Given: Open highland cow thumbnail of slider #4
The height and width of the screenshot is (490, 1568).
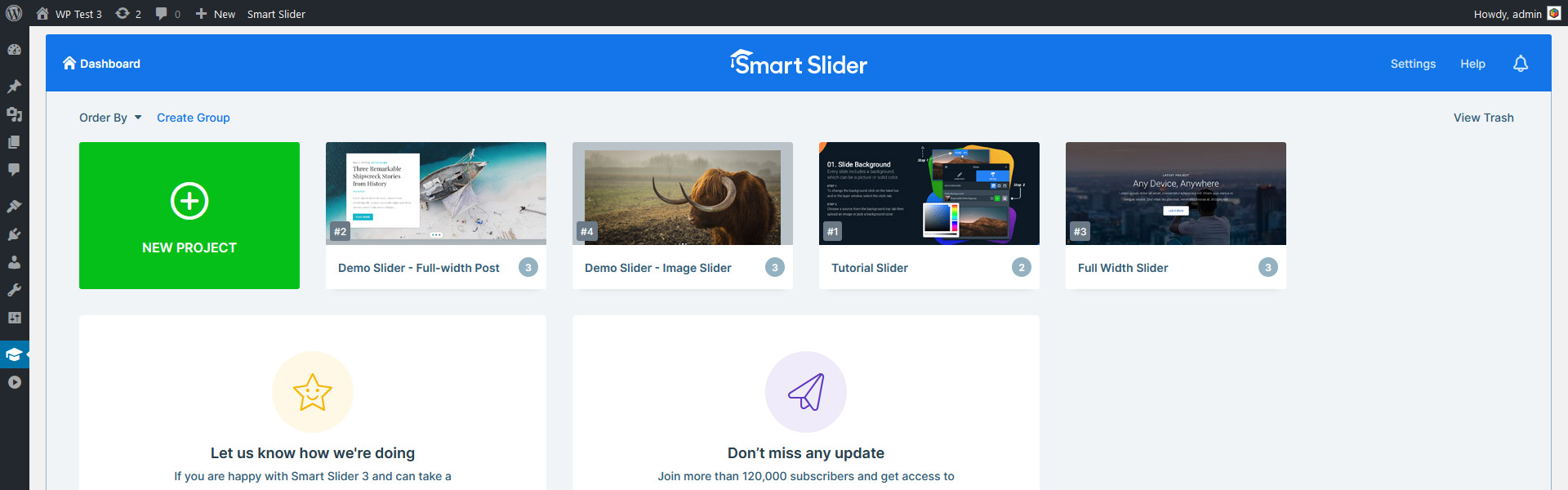Looking at the screenshot, I should point(683,194).
